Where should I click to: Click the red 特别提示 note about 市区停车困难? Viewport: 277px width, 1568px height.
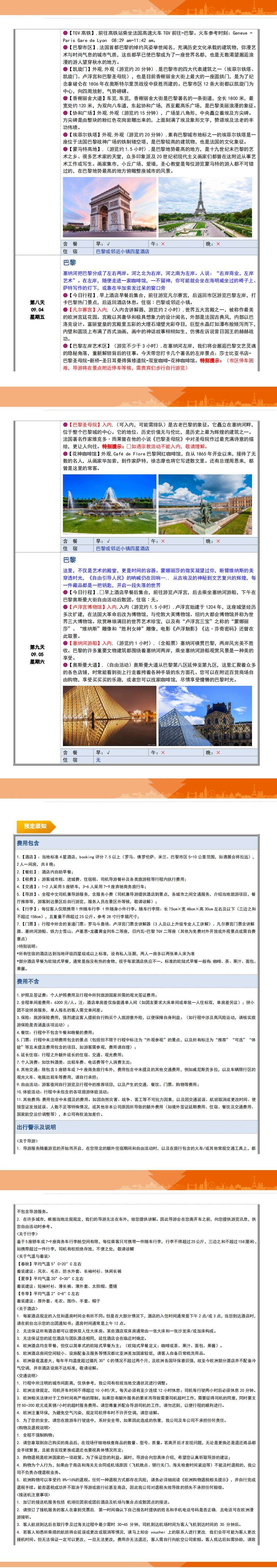click(x=159, y=363)
